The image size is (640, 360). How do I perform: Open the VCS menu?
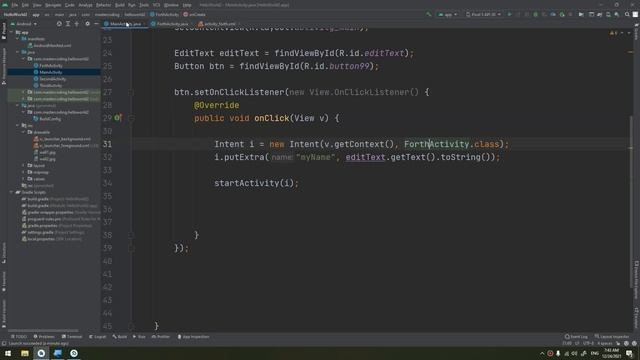156,5
